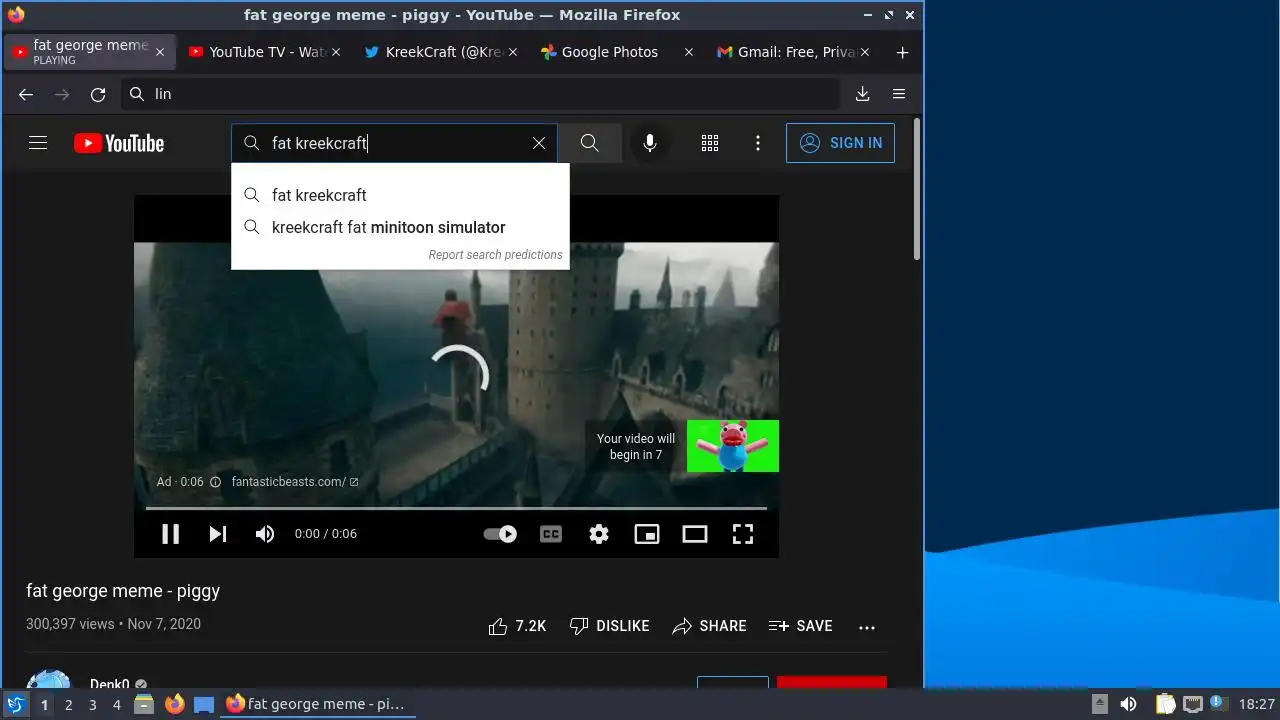Switch to workspace 2
The height and width of the screenshot is (720, 1280).
[x=68, y=705]
